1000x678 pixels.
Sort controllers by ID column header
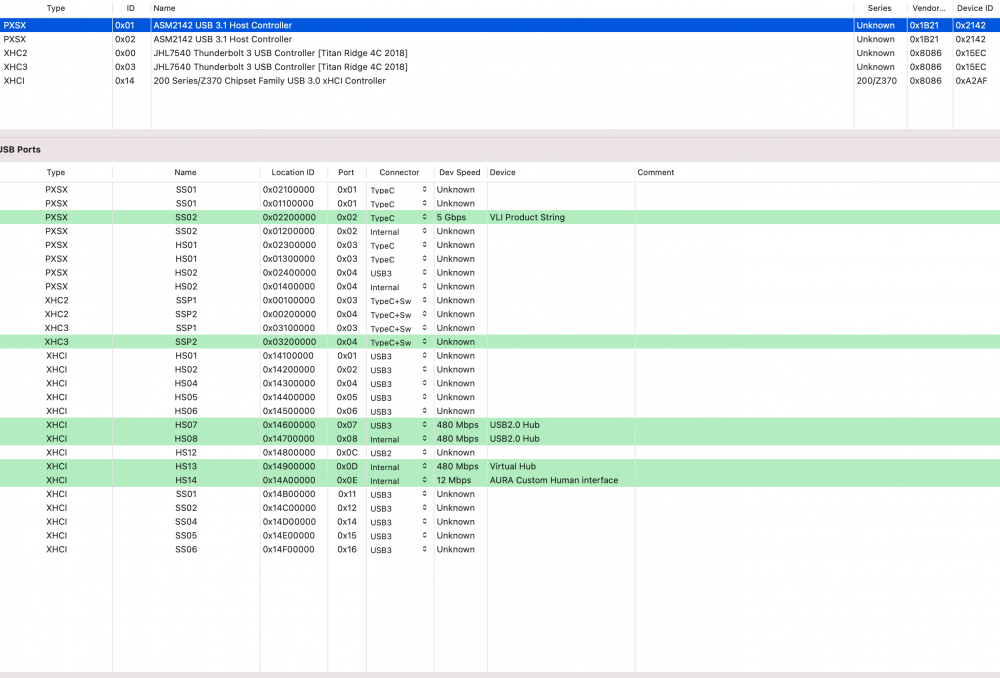[131, 8]
